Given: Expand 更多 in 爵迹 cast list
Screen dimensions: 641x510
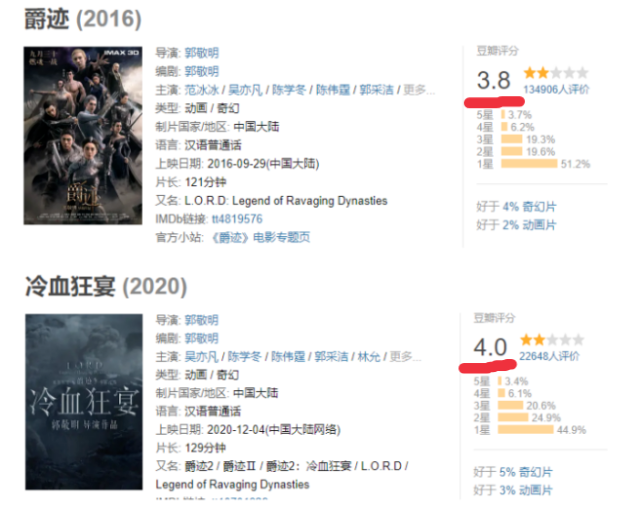Looking at the screenshot, I should tap(419, 90).
